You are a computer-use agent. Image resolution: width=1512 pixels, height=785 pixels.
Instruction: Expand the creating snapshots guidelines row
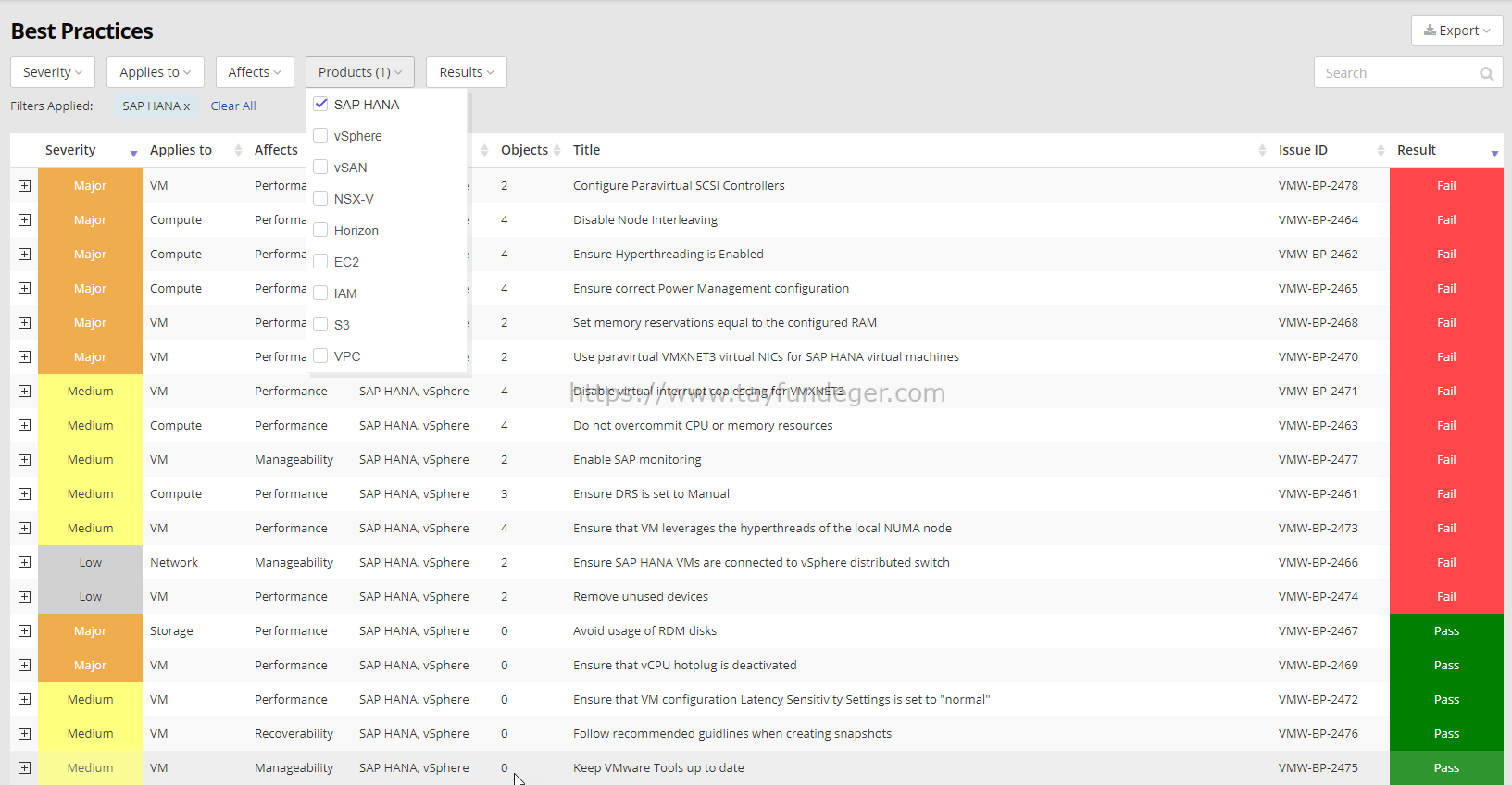pos(24,733)
